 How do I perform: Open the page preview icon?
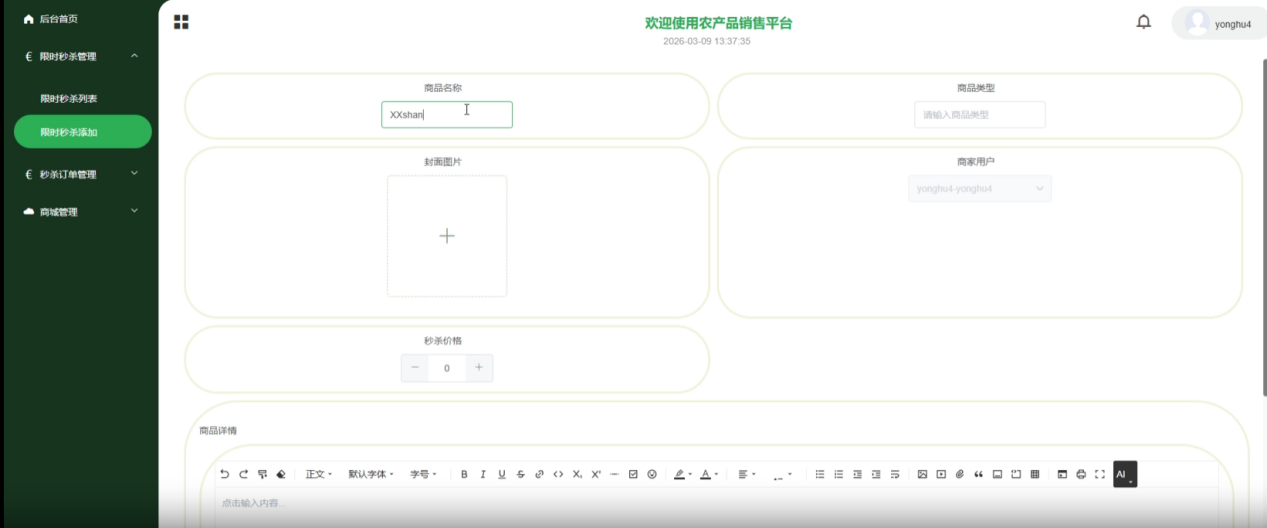pyautogui.click(x=1062, y=474)
